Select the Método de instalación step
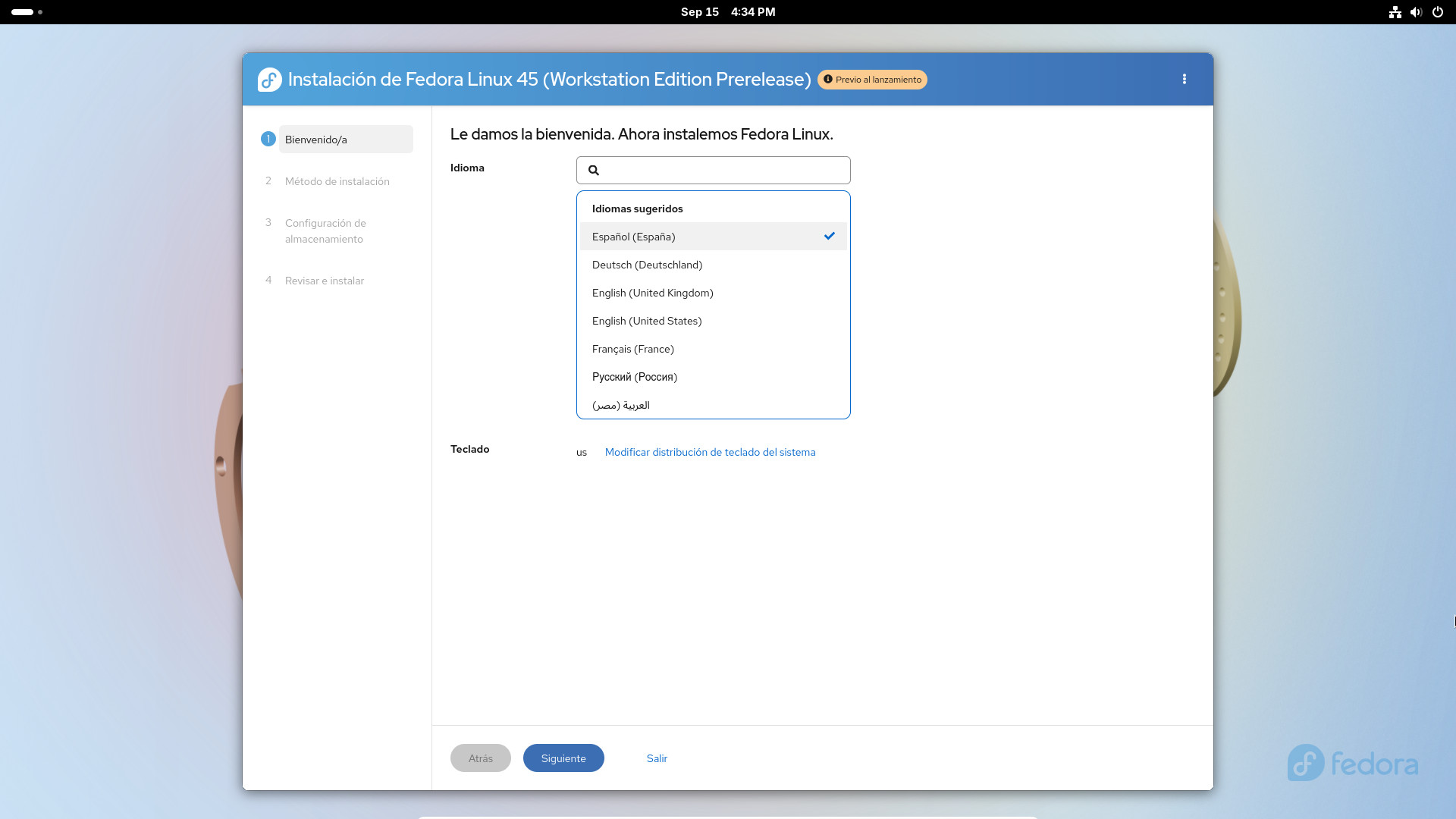 click(337, 181)
